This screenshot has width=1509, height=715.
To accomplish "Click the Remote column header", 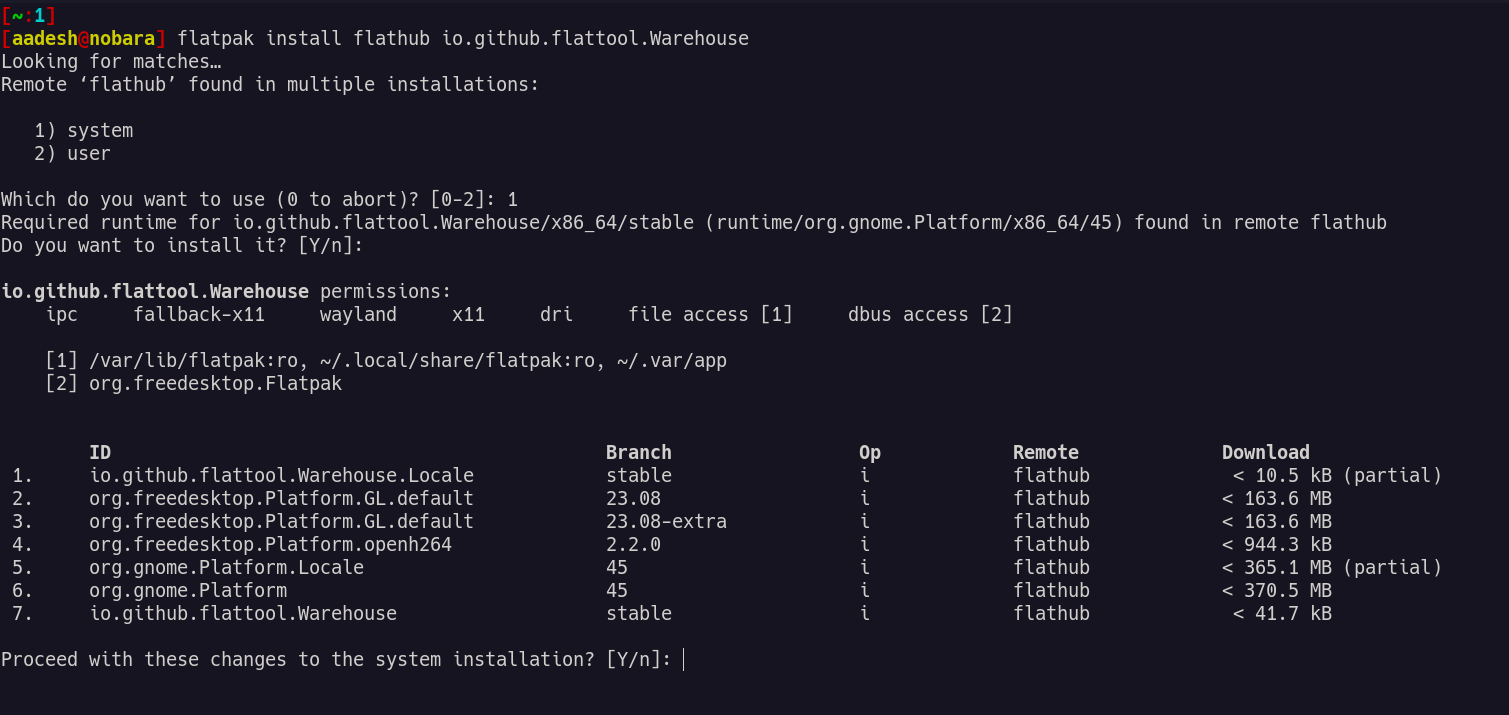I will (1045, 452).
